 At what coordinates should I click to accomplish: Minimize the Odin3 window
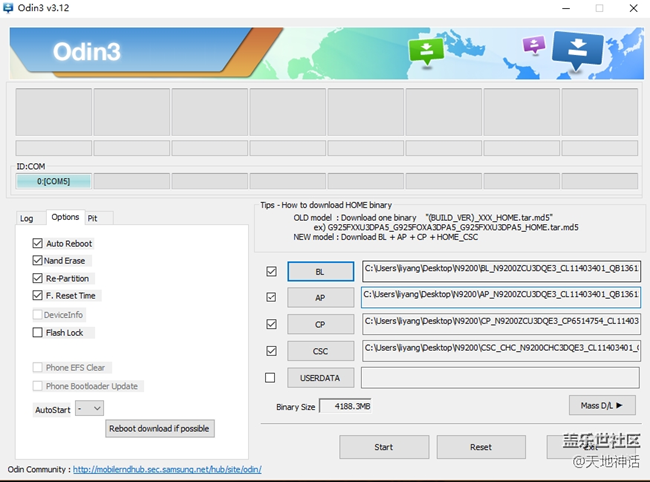point(566,8)
